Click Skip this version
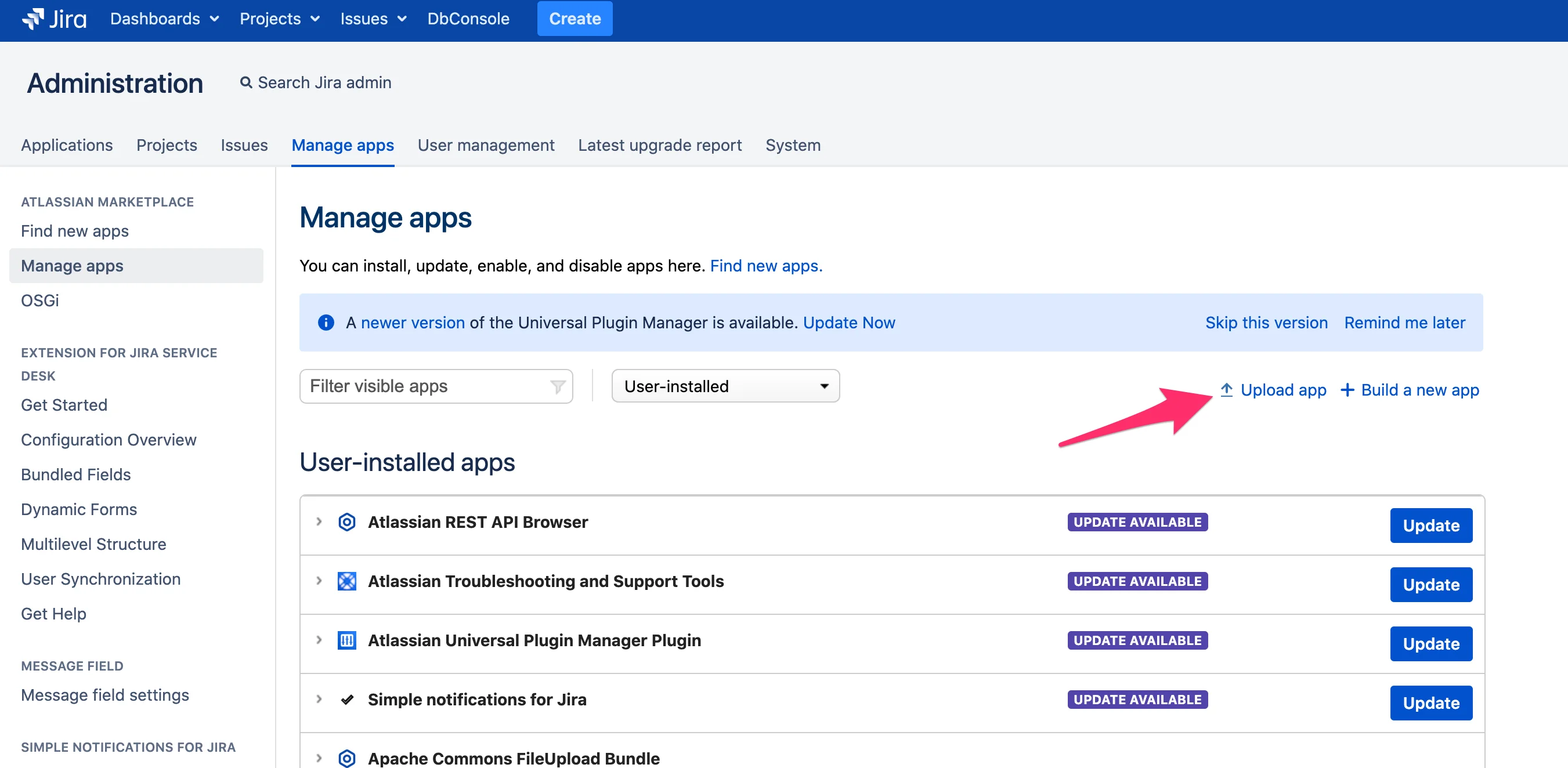This screenshot has height=768, width=1568. (1267, 323)
